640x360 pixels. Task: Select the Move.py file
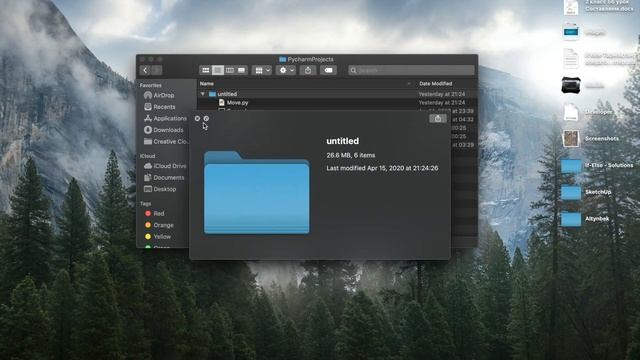pos(238,103)
